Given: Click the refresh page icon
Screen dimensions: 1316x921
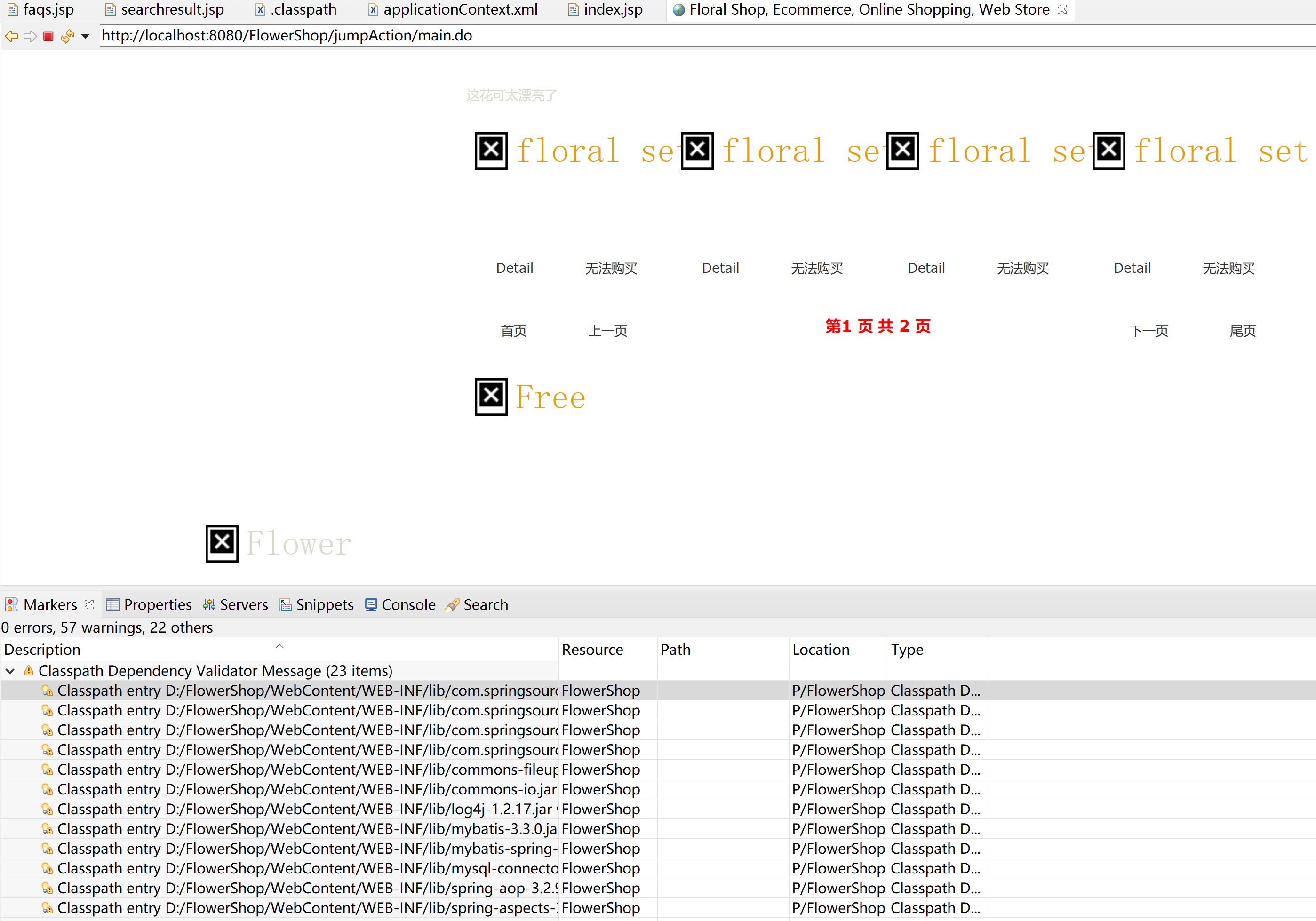Looking at the screenshot, I should click(x=67, y=37).
